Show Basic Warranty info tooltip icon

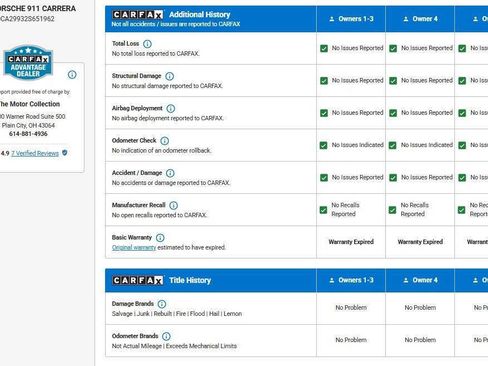(x=160, y=238)
